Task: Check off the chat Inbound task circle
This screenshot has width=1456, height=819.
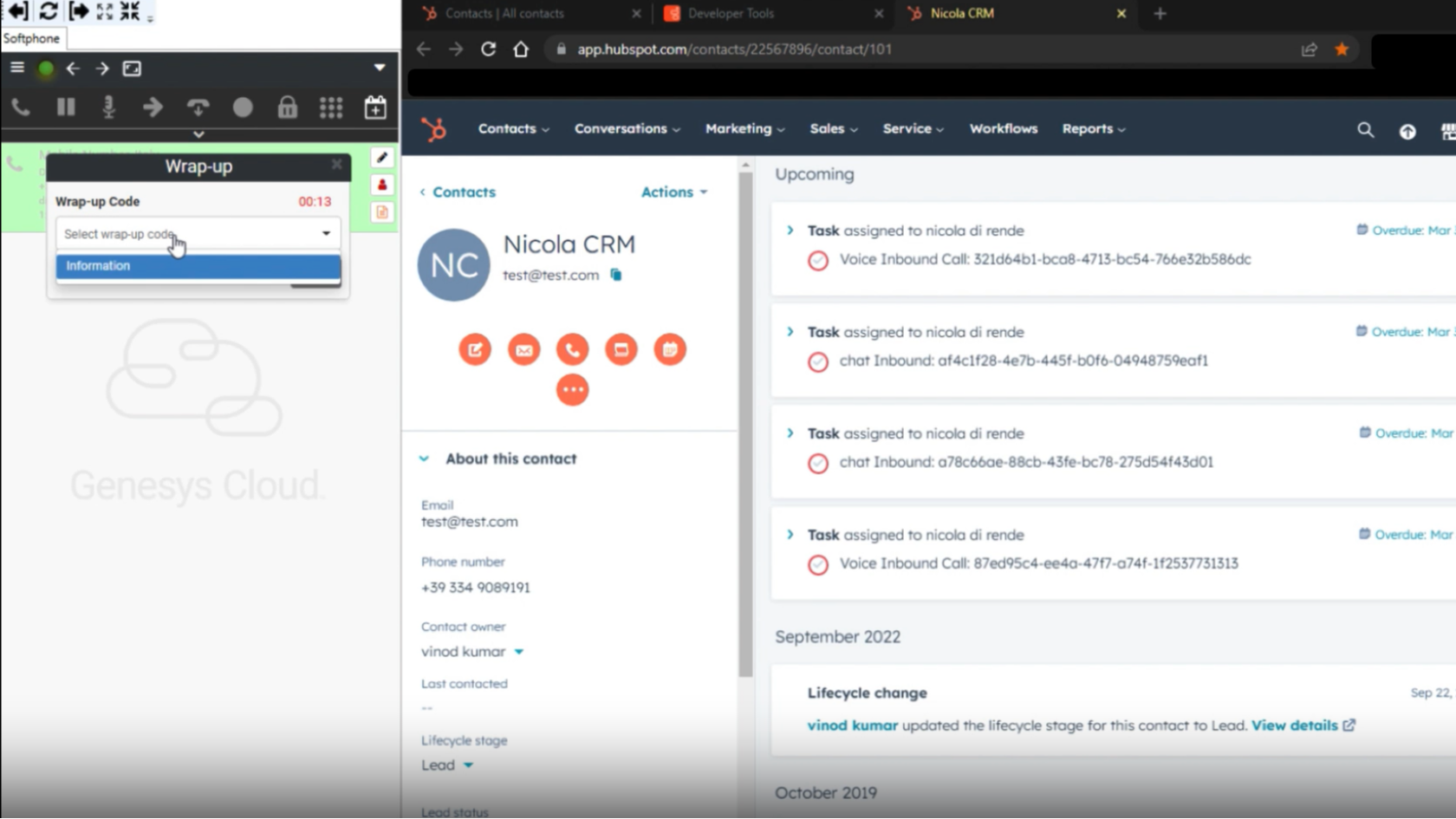Action: [x=818, y=362]
